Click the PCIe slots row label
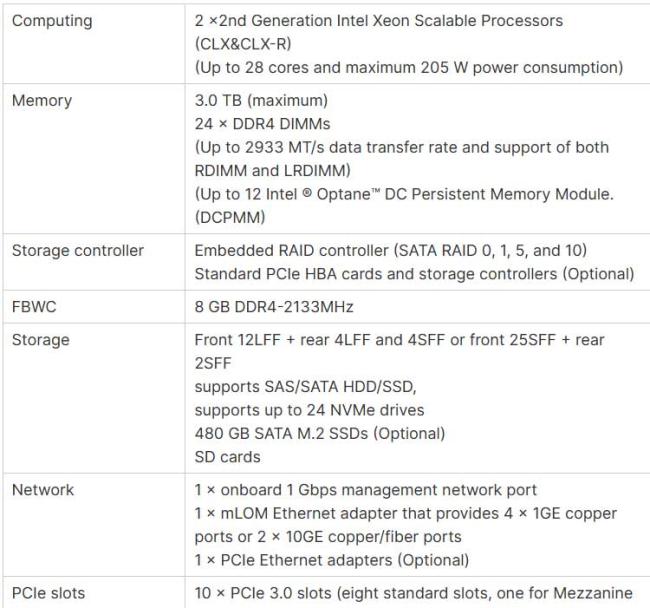 (48, 593)
